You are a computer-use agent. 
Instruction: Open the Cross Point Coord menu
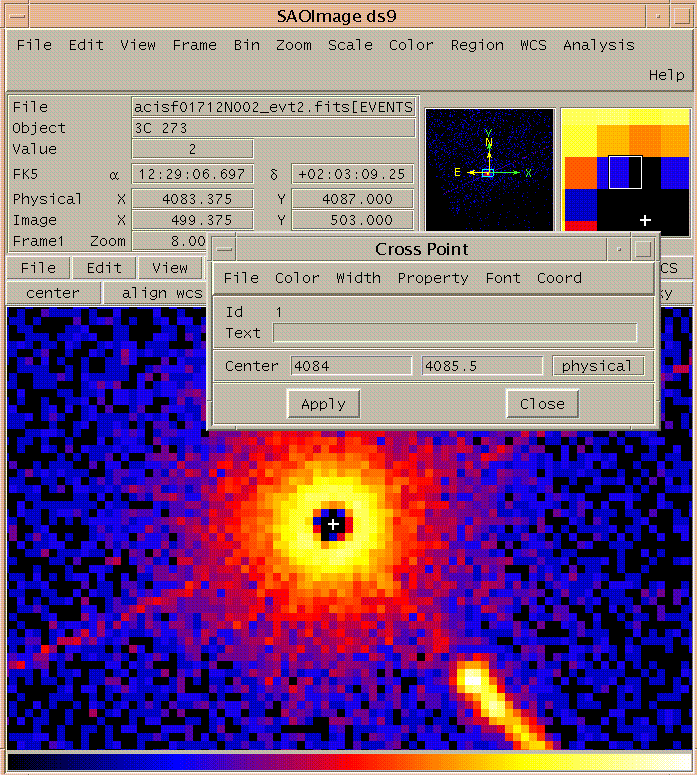pyautogui.click(x=559, y=278)
